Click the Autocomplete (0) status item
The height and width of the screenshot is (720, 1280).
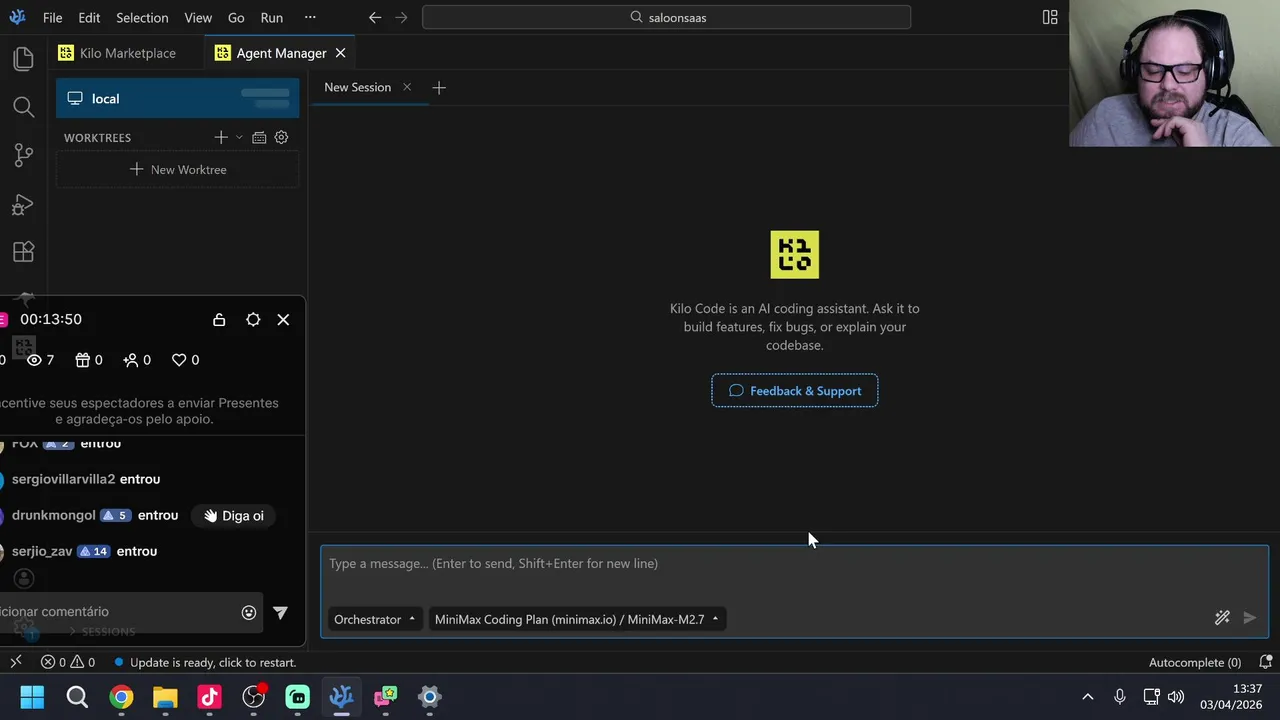pos(1195,662)
